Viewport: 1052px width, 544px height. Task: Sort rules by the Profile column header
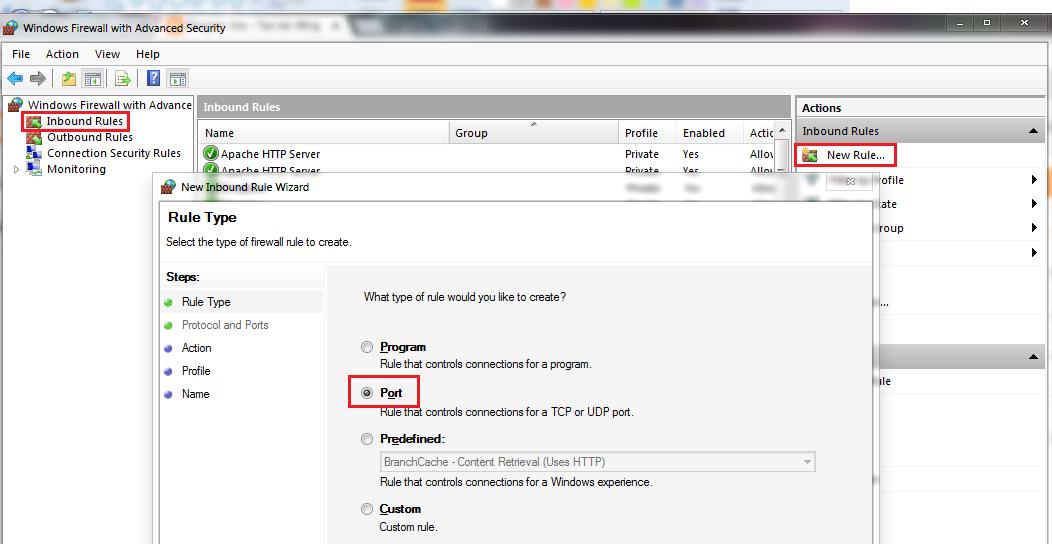pyautogui.click(x=647, y=133)
